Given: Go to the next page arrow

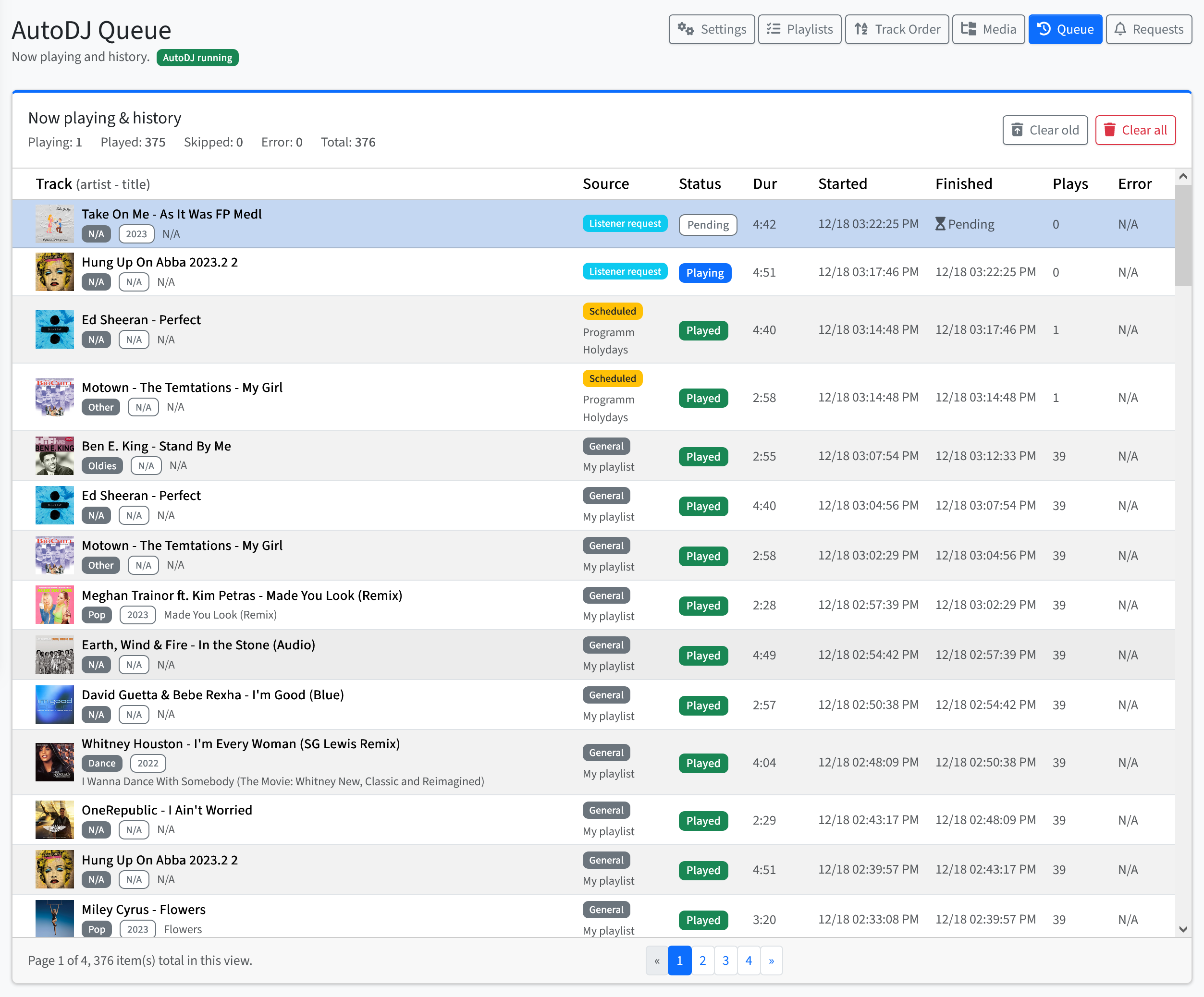Looking at the screenshot, I should click(771, 961).
